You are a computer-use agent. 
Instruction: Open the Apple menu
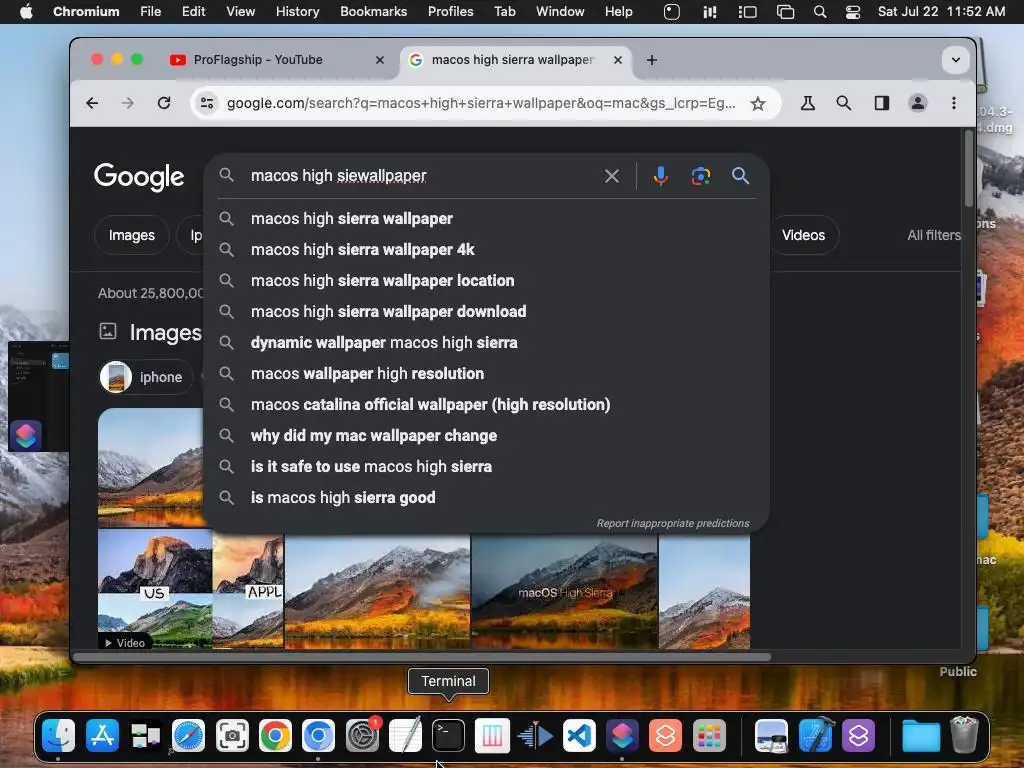(x=26, y=11)
